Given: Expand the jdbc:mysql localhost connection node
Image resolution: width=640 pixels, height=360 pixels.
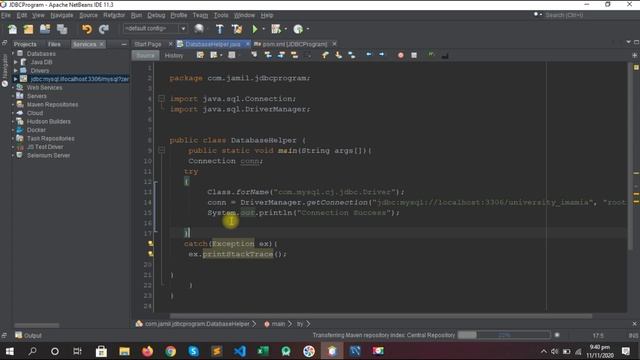Looking at the screenshot, I should [16, 79].
